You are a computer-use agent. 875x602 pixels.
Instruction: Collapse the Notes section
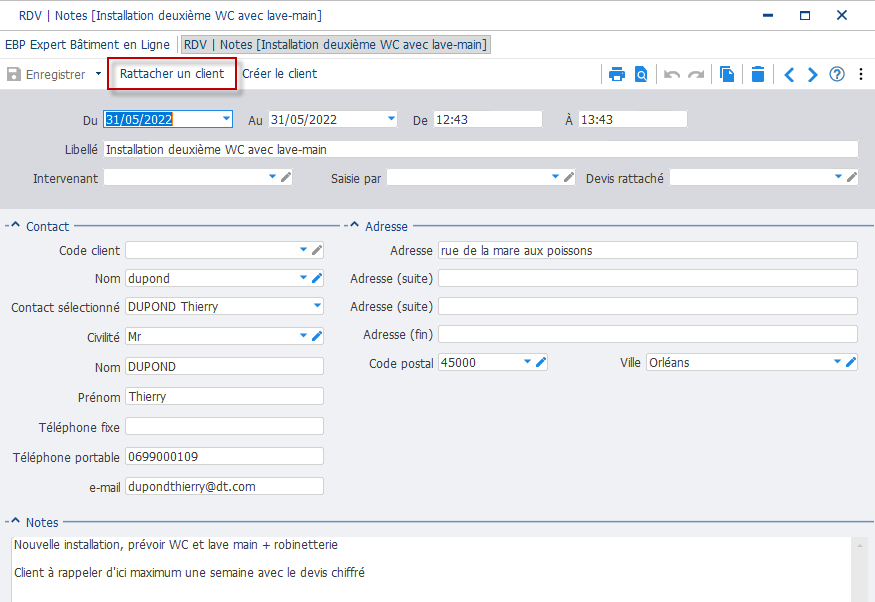pos(16,521)
